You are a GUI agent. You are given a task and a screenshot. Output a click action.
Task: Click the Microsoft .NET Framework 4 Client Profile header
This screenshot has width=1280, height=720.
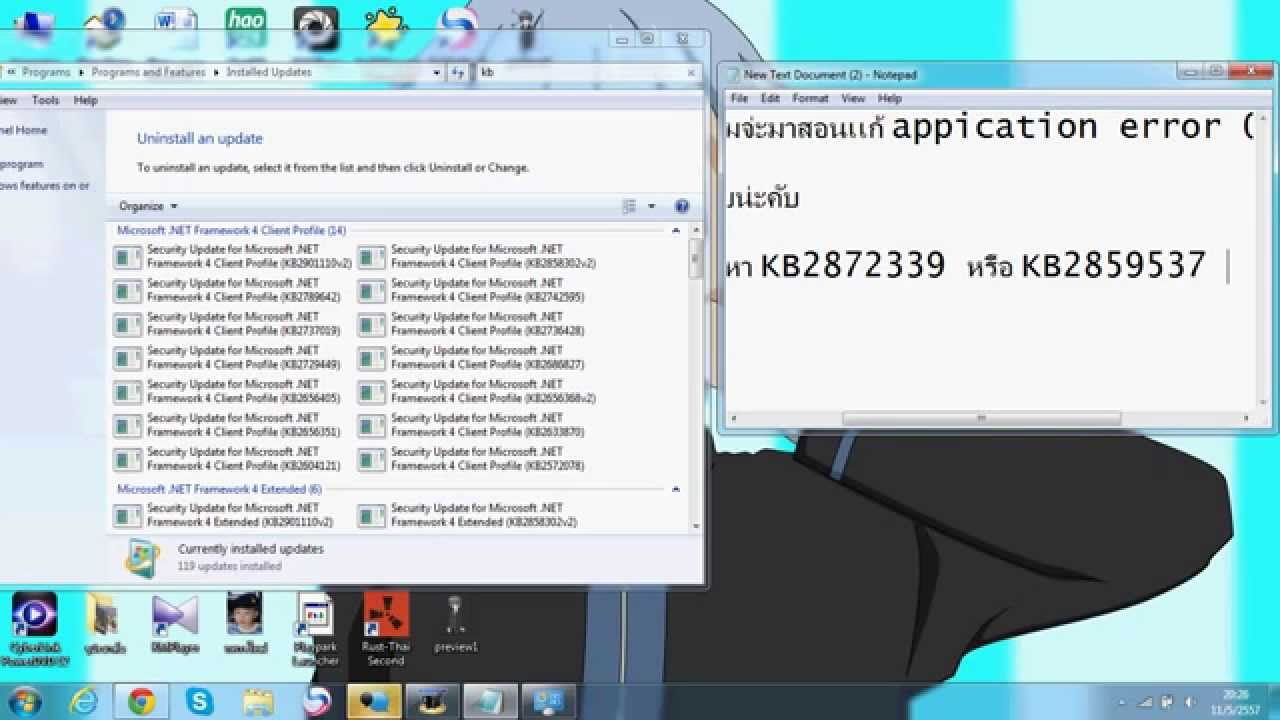[231, 230]
